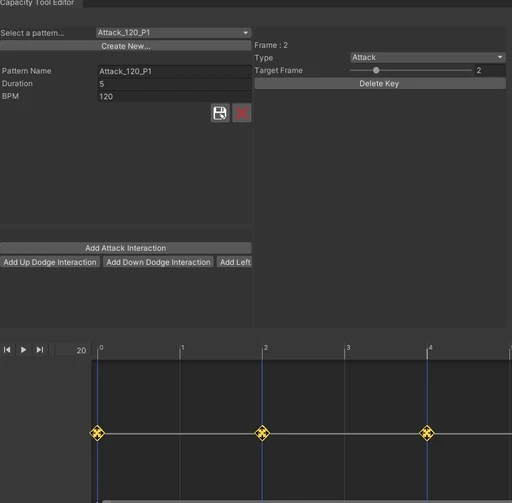Click the Add Left interaction button
Screen dimensions: 512x503
[x=235, y=262]
